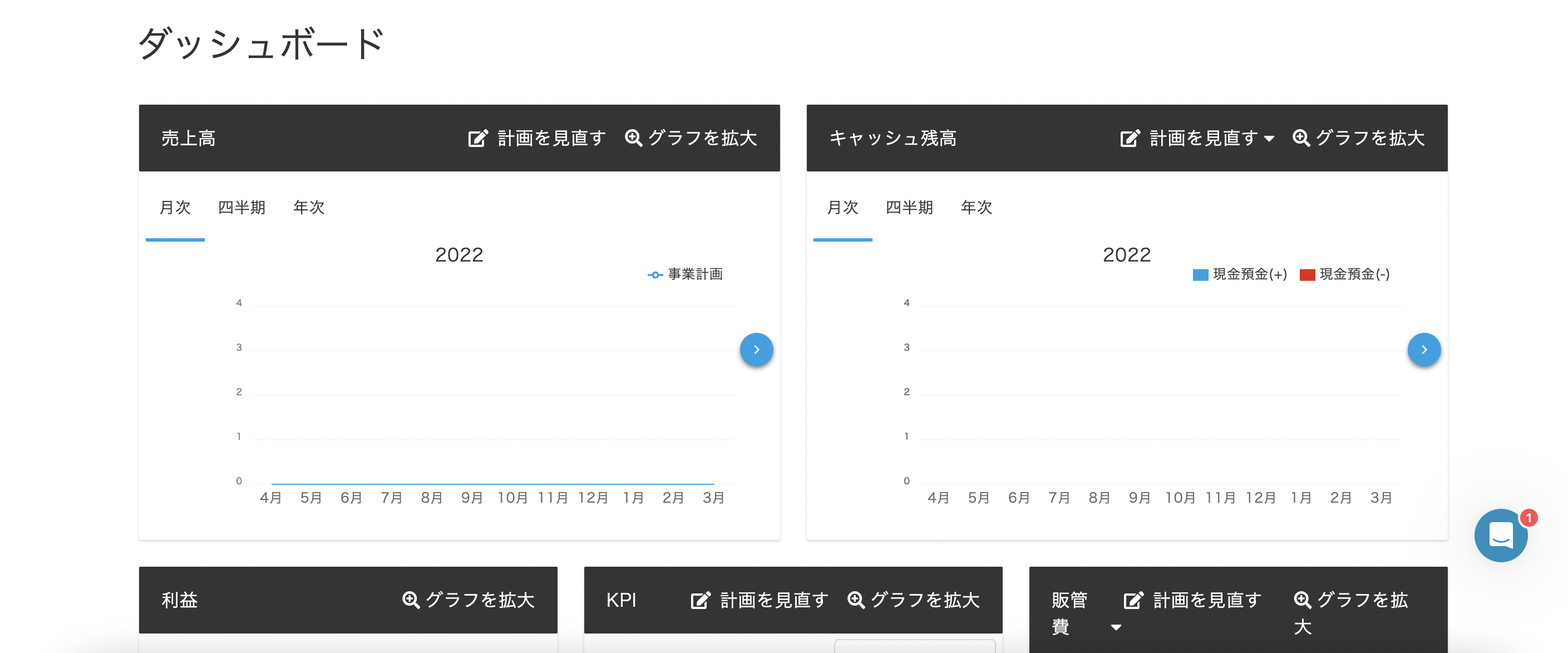1568x653 pixels.
Task: Click 2022 title on キャッシュ残高 chart
Action: coord(1127,254)
